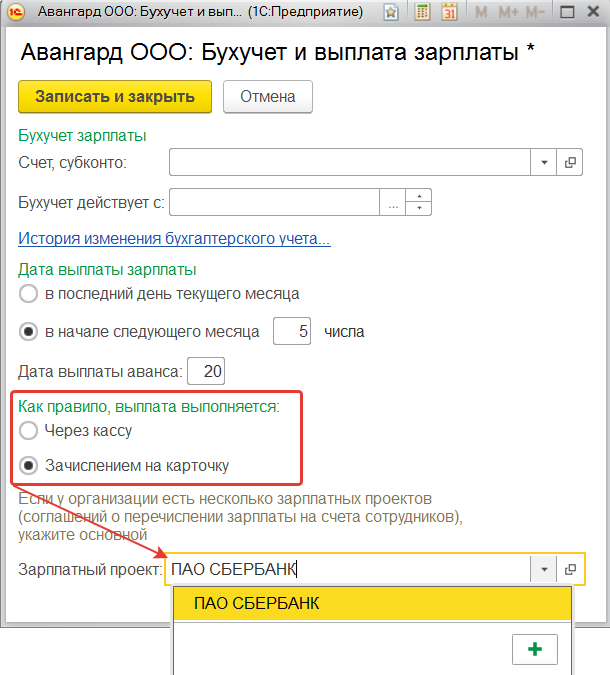
Task: Select в начале следующего месяца option
Action: tap(139, 332)
